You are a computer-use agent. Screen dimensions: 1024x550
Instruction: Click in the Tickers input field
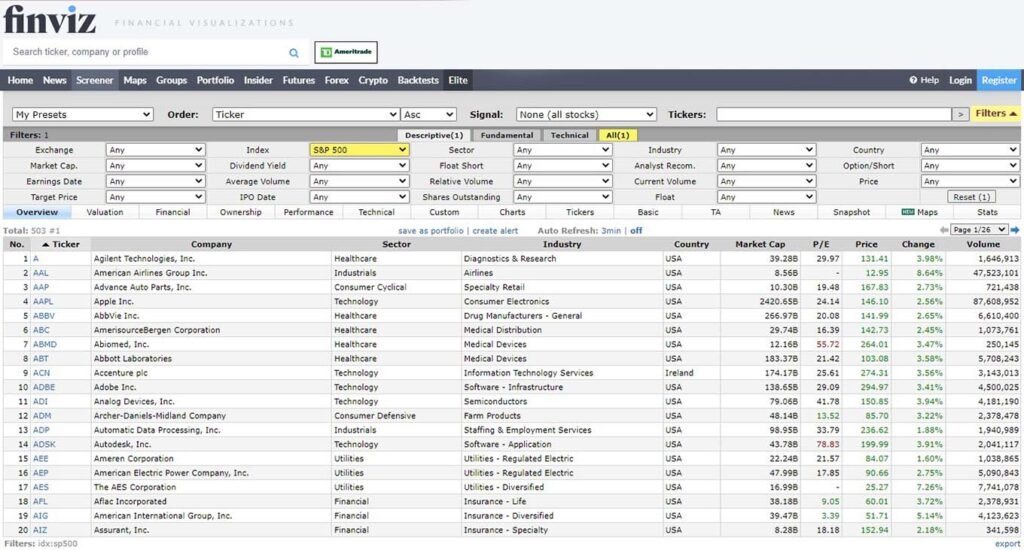point(834,114)
